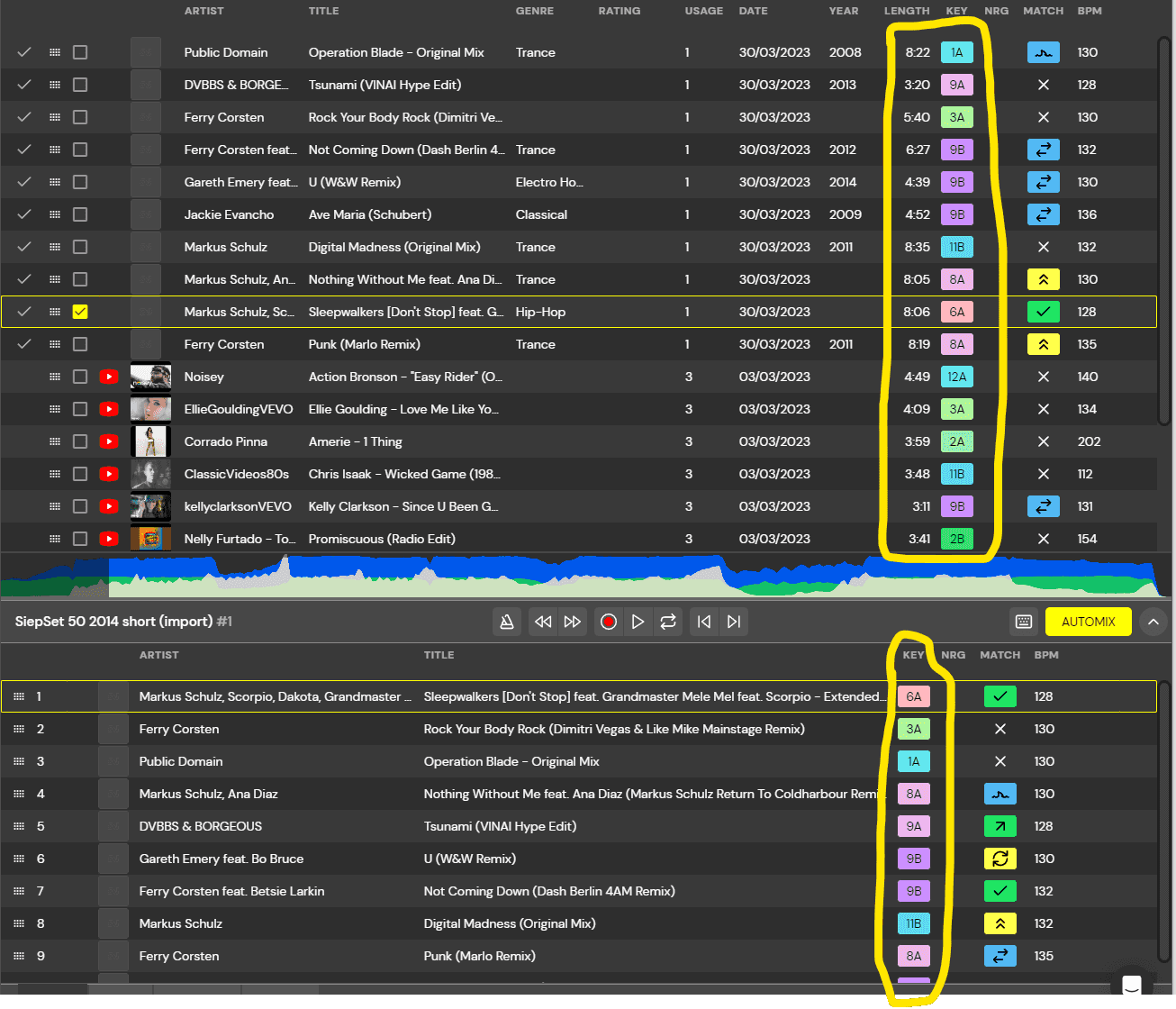Open the Chris Isaak Wicked Game thumbnail
The image size is (1176, 1009).
click(150, 474)
